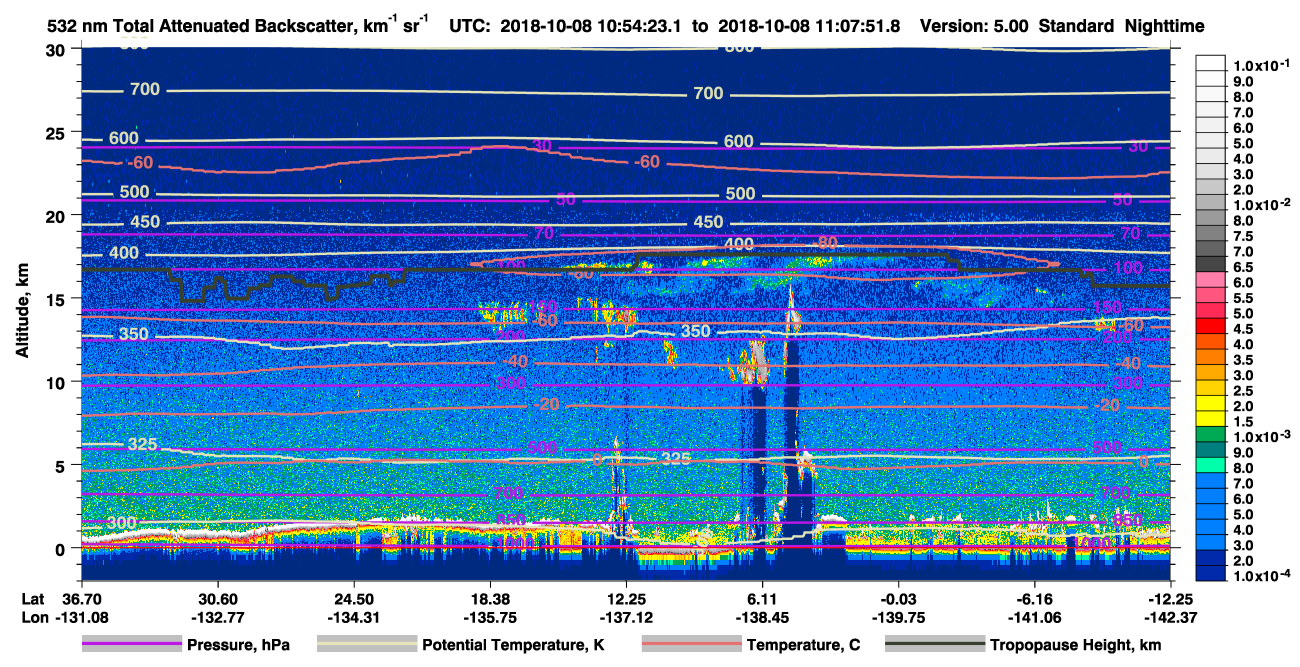Click the colorbar label '1.0x10-2'
Image resolution: width=1300 pixels, height=667 pixels.
pyautogui.click(x=1261, y=205)
